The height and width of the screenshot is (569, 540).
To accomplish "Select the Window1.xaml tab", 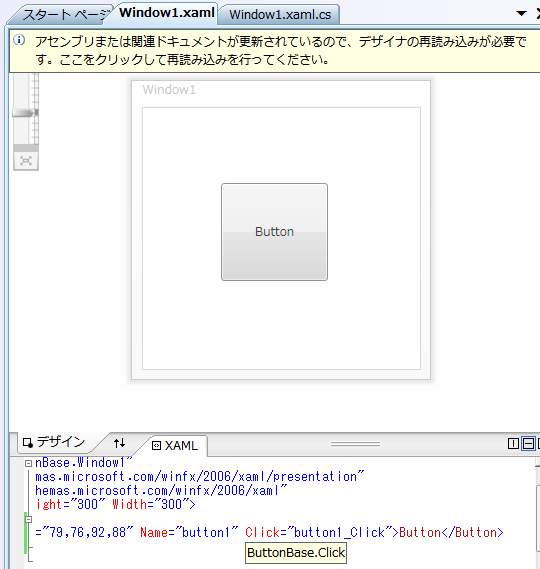I will click(x=166, y=13).
